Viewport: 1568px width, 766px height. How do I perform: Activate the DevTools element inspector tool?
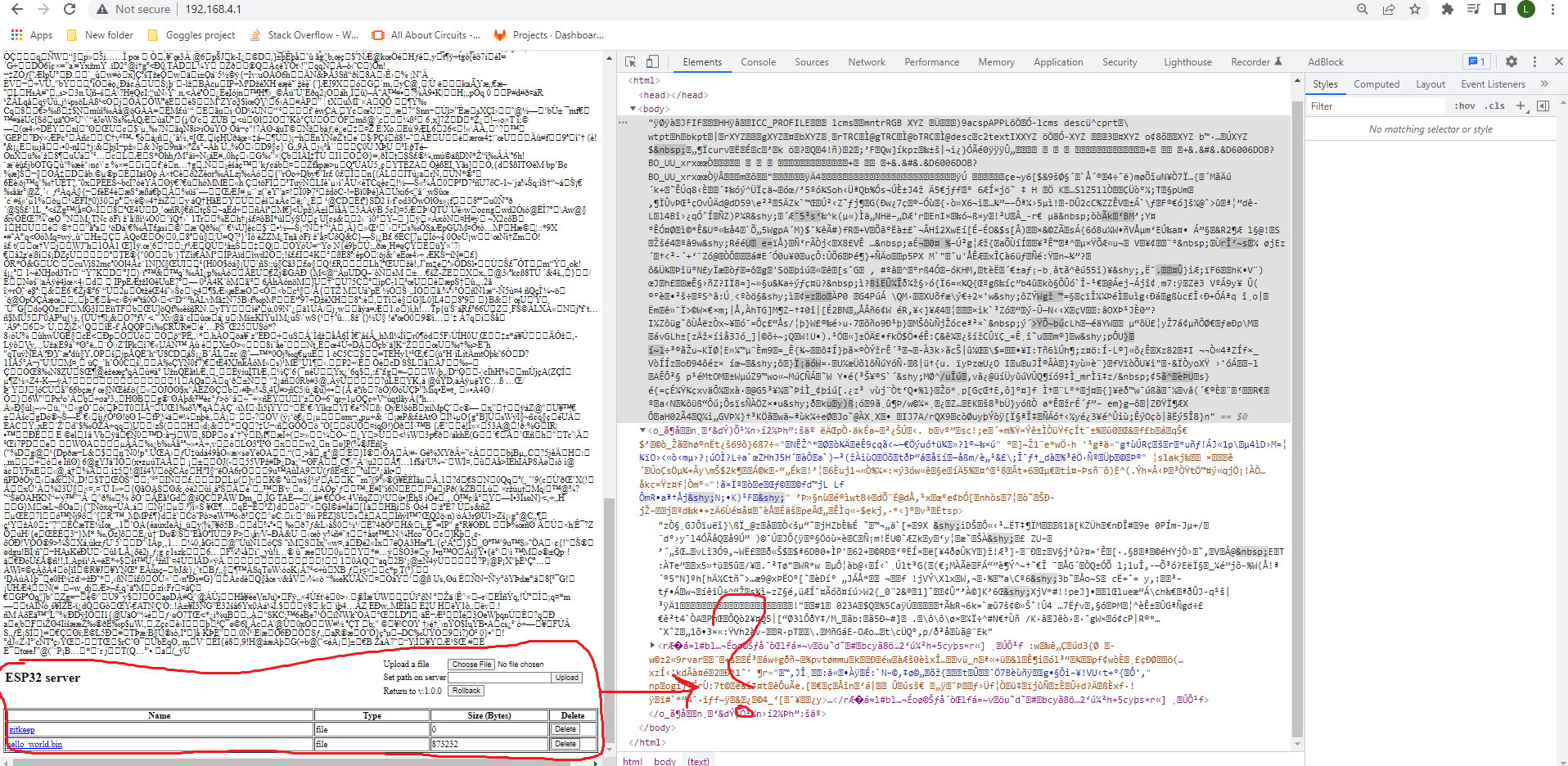(630, 61)
